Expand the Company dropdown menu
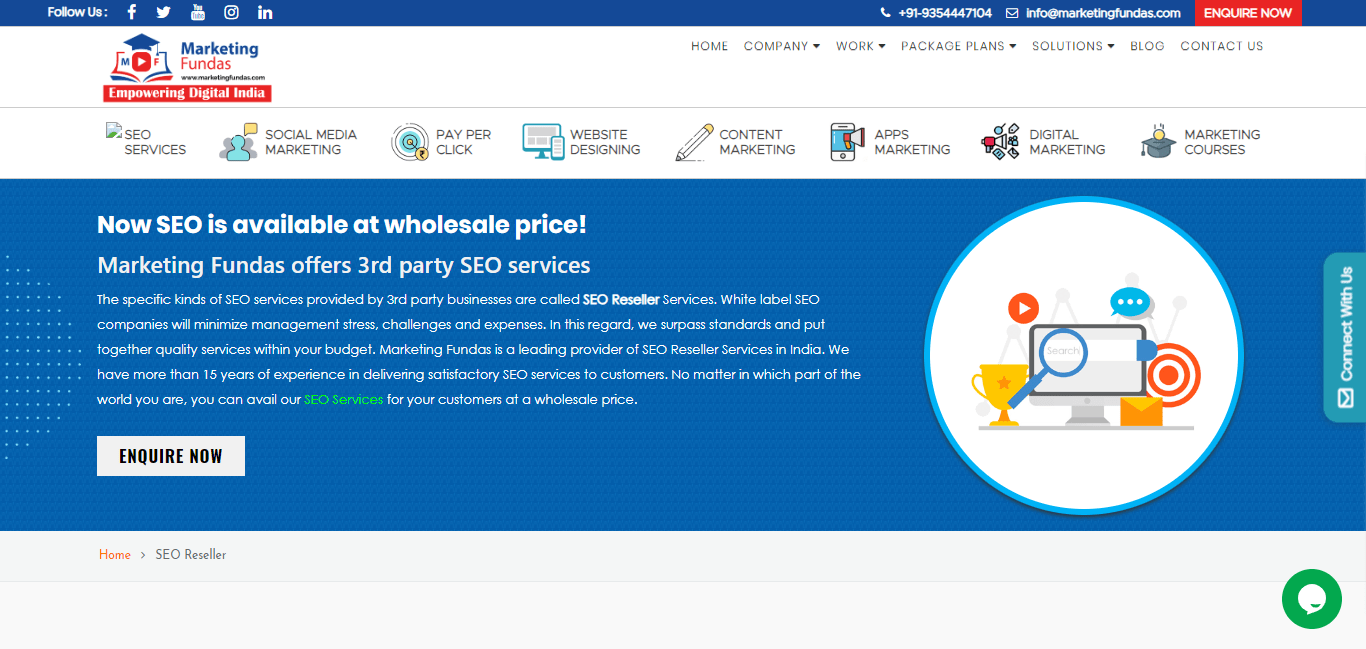 click(781, 46)
